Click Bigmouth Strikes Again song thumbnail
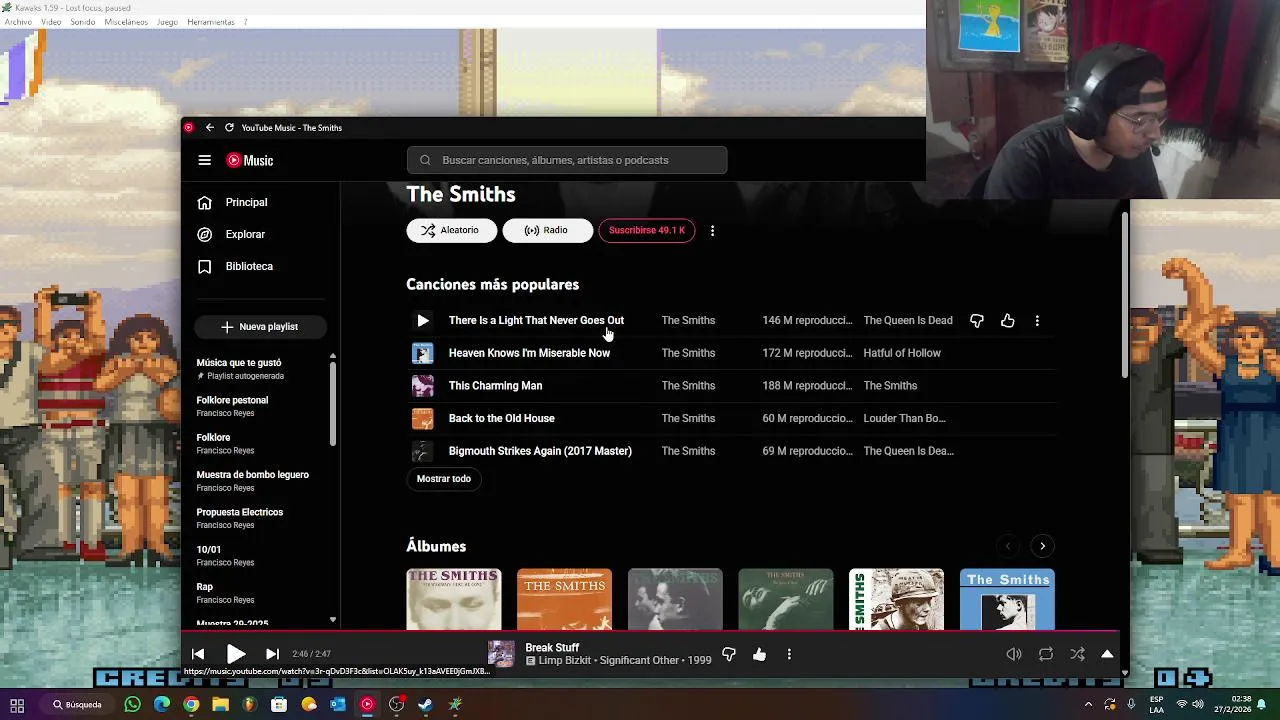 click(423, 451)
